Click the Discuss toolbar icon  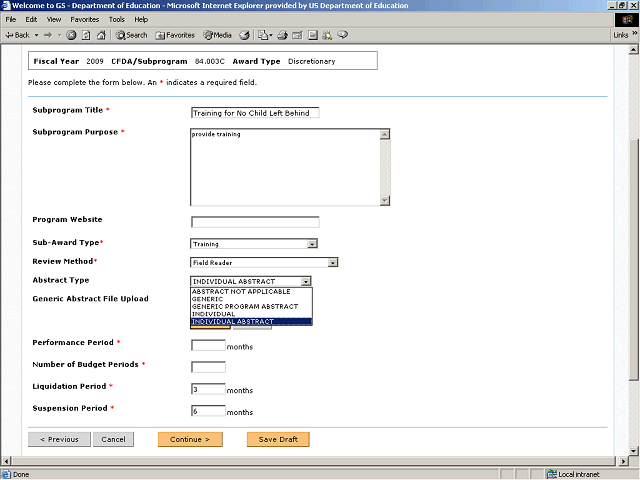(313, 35)
